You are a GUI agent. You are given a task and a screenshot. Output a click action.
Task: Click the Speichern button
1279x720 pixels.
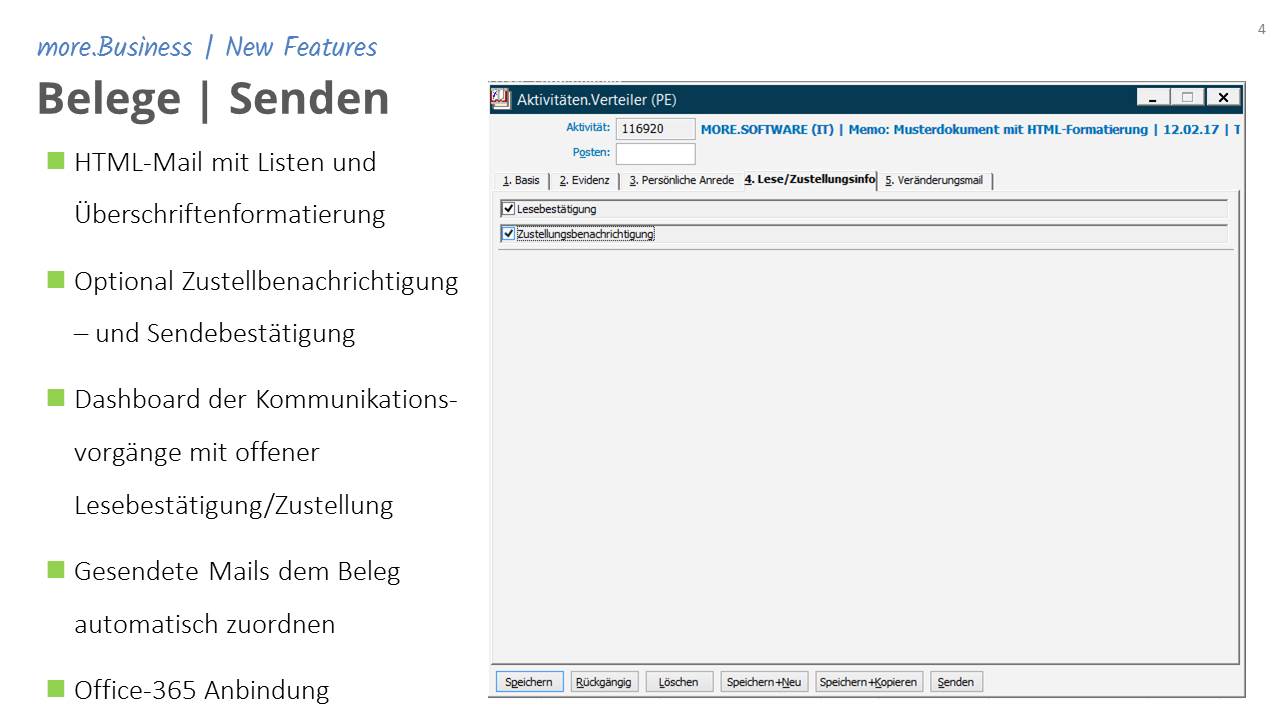coord(529,682)
